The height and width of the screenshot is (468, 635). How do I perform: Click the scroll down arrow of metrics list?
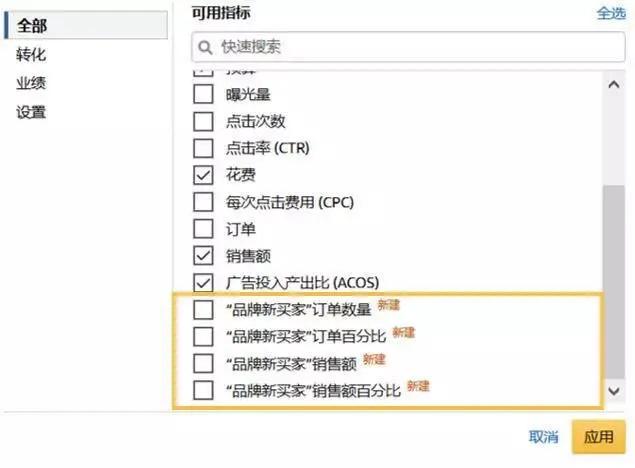614,391
